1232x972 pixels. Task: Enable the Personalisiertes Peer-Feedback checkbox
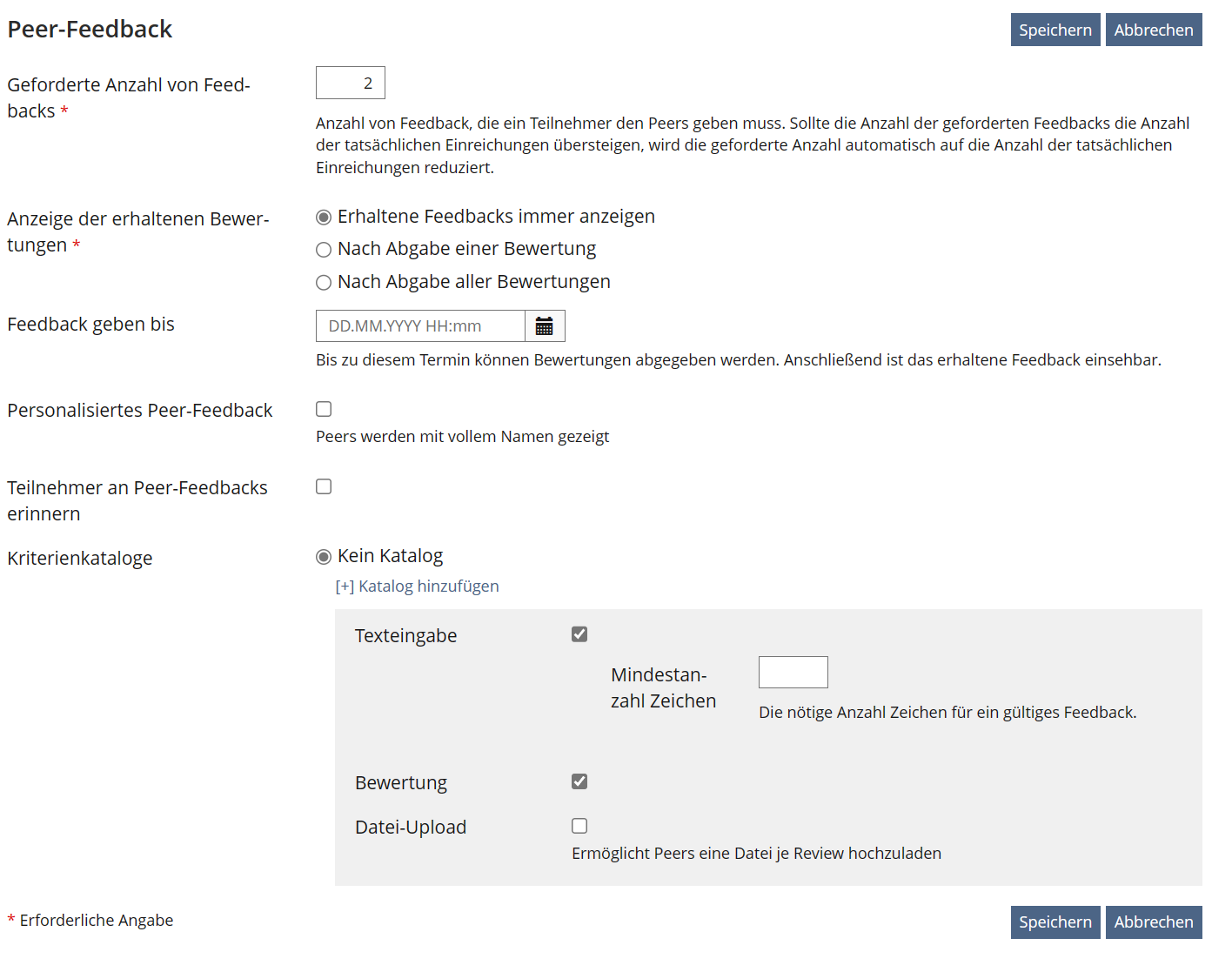(324, 409)
